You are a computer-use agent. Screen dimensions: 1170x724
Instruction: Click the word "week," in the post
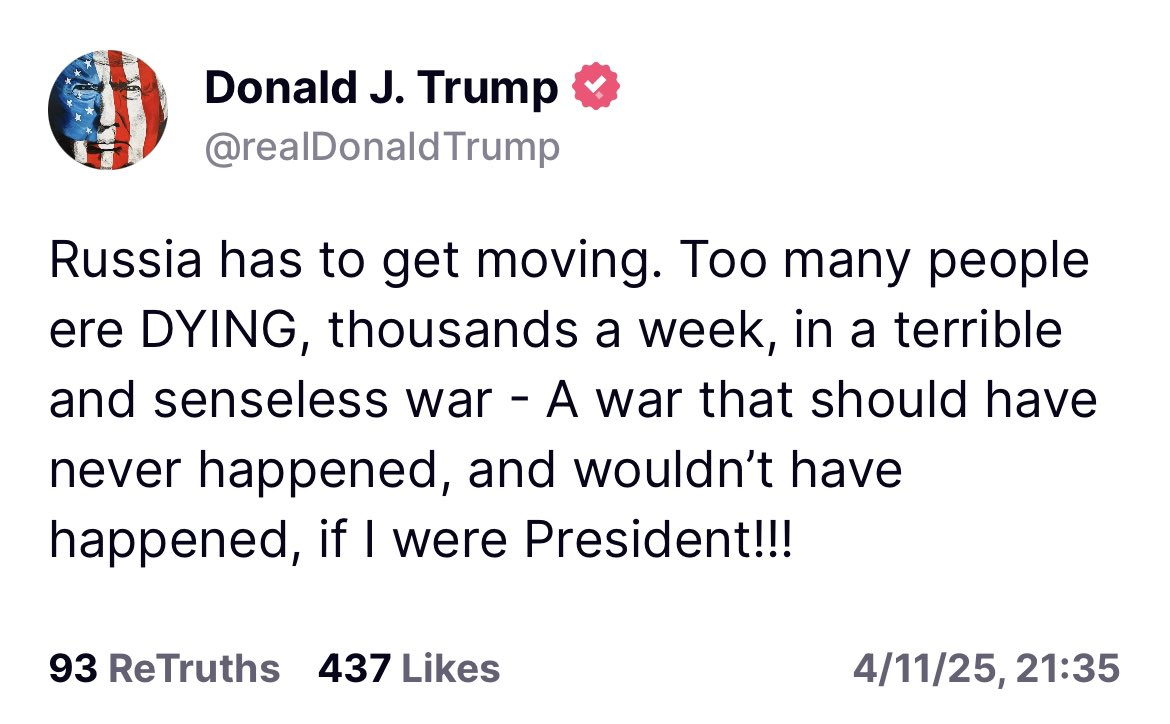705,331
